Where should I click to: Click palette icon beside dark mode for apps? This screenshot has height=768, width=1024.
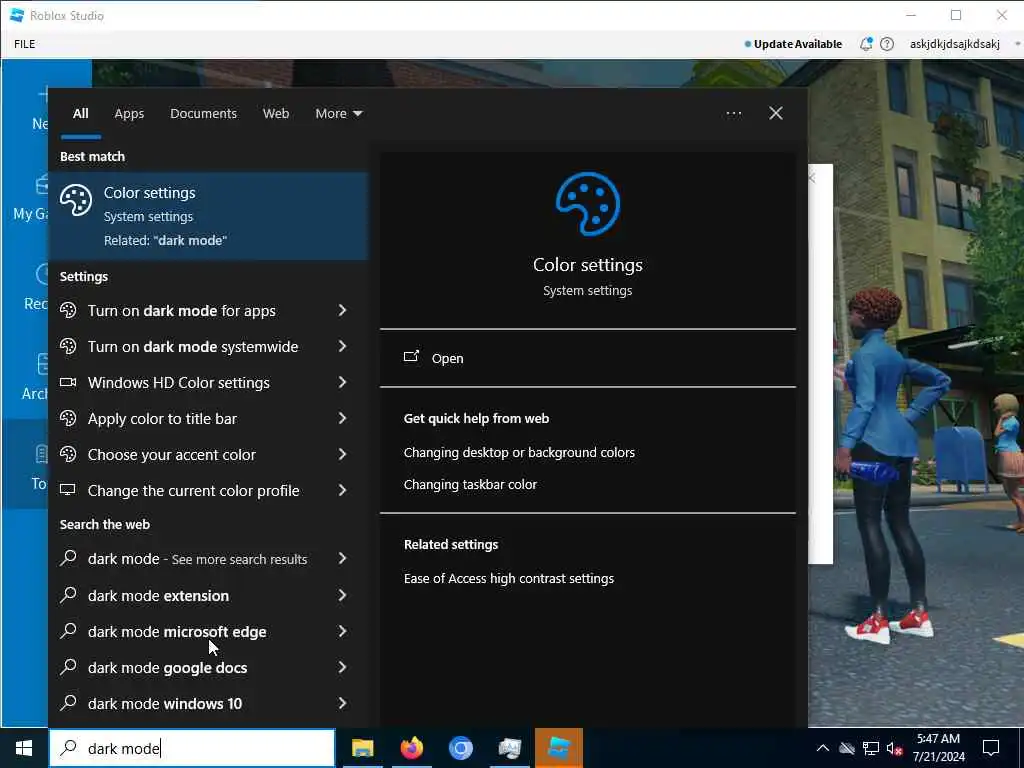pos(68,310)
